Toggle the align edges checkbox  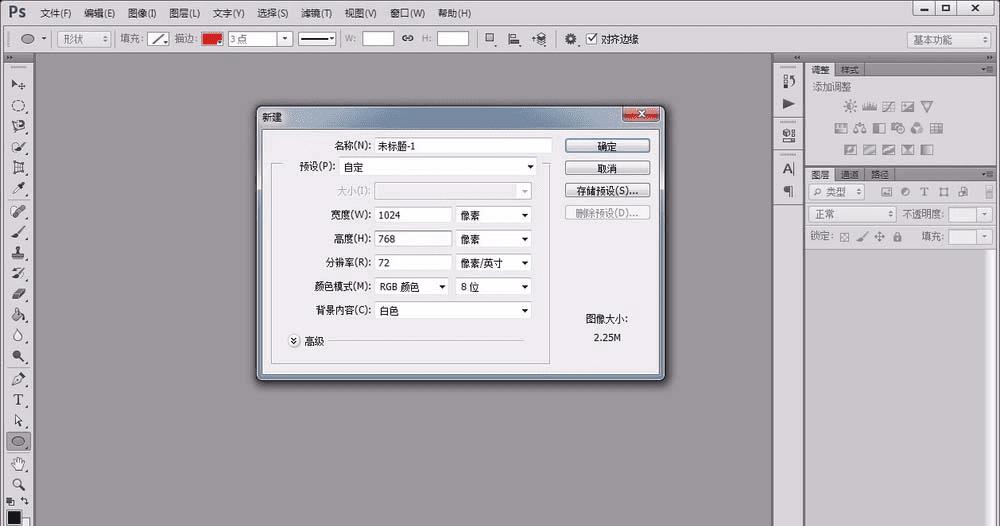click(x=592, y=39)
